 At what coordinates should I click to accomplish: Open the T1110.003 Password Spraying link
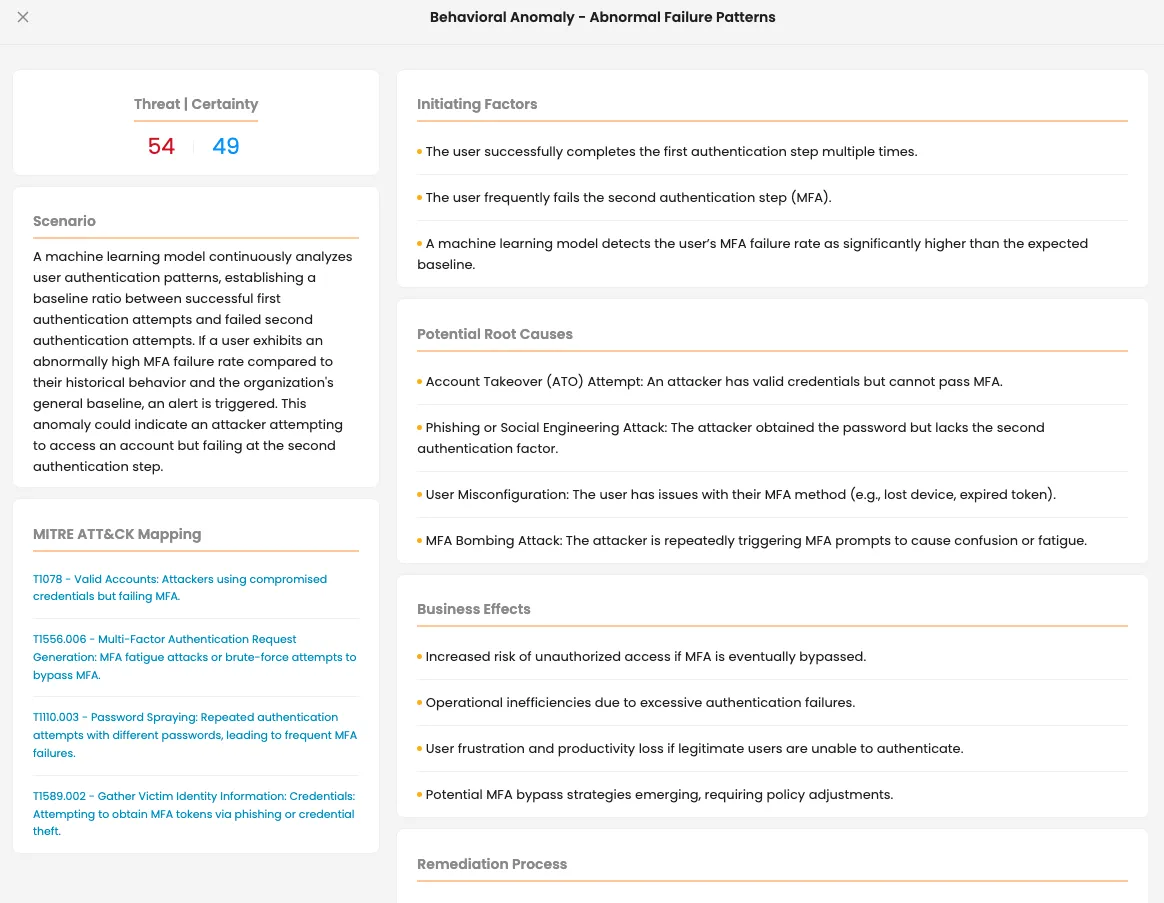tap(194, 735)
